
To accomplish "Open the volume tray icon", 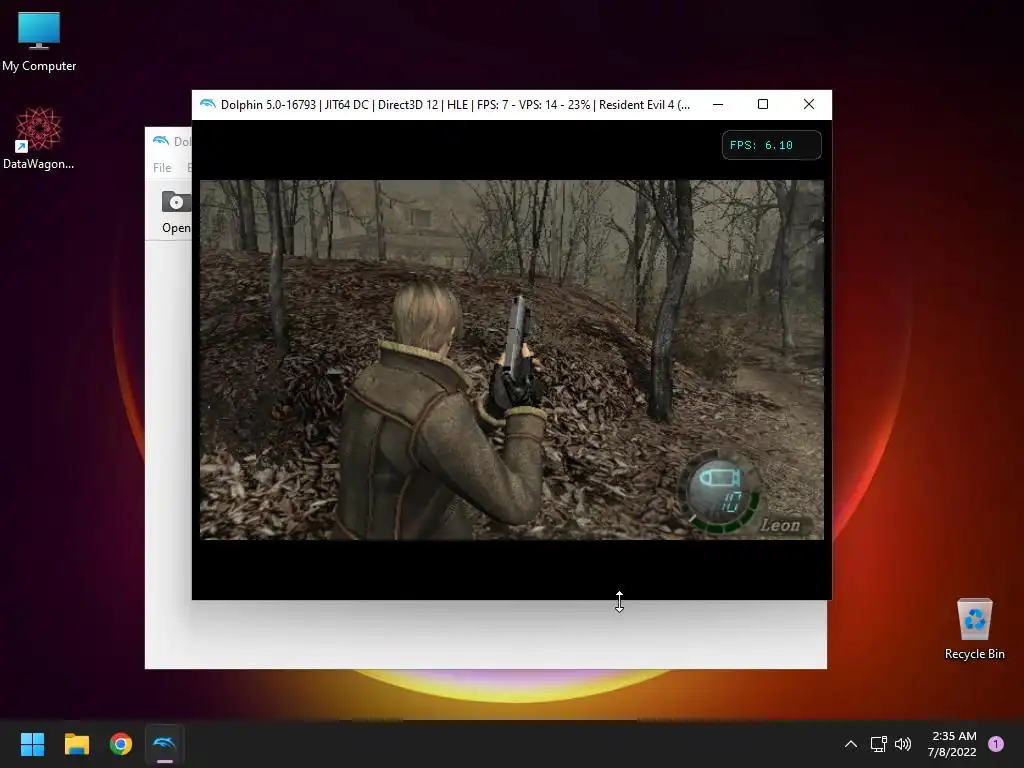I will [903, 744].
